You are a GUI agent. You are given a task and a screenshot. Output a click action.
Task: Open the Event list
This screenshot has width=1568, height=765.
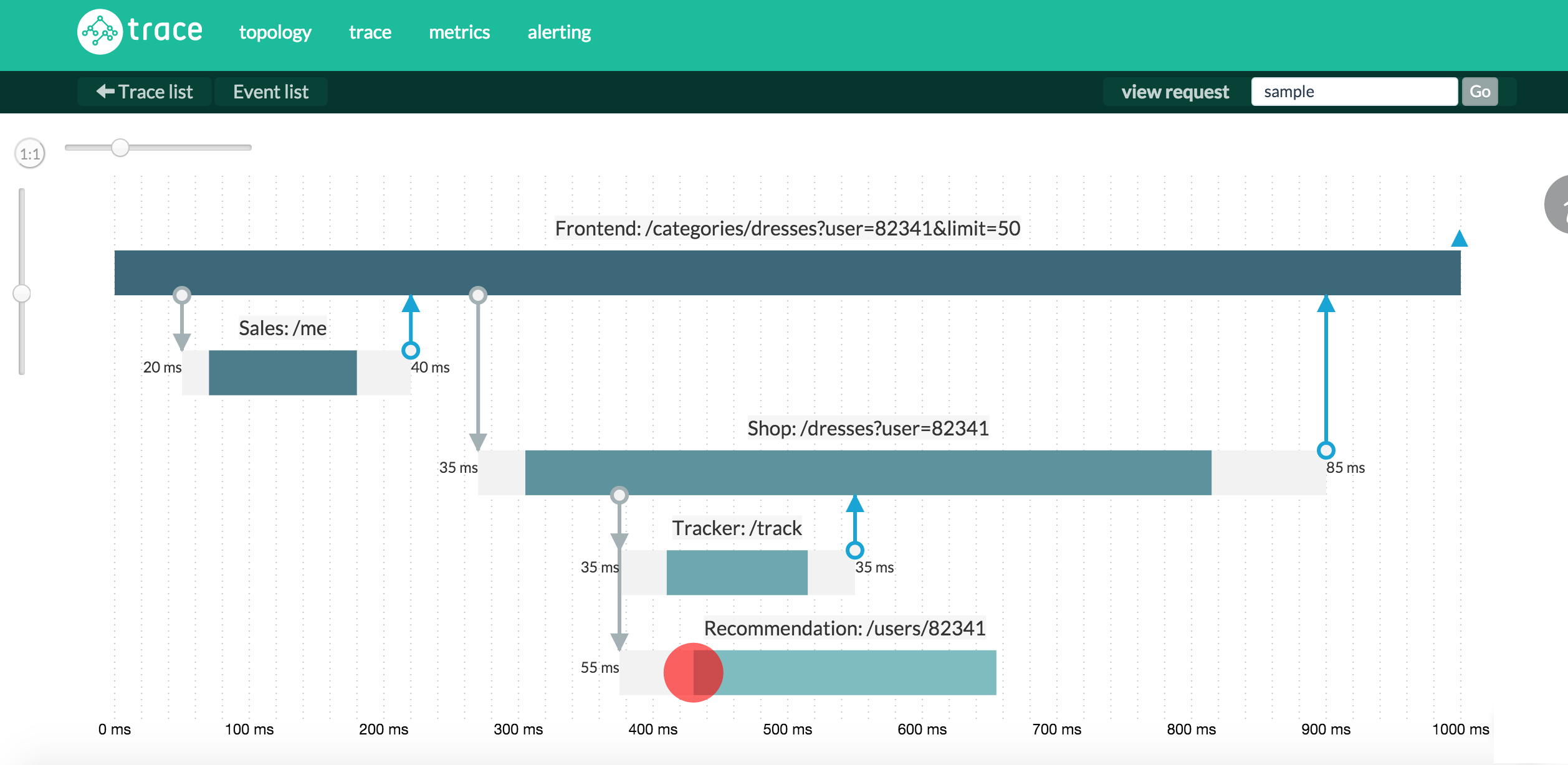point(270,92)
